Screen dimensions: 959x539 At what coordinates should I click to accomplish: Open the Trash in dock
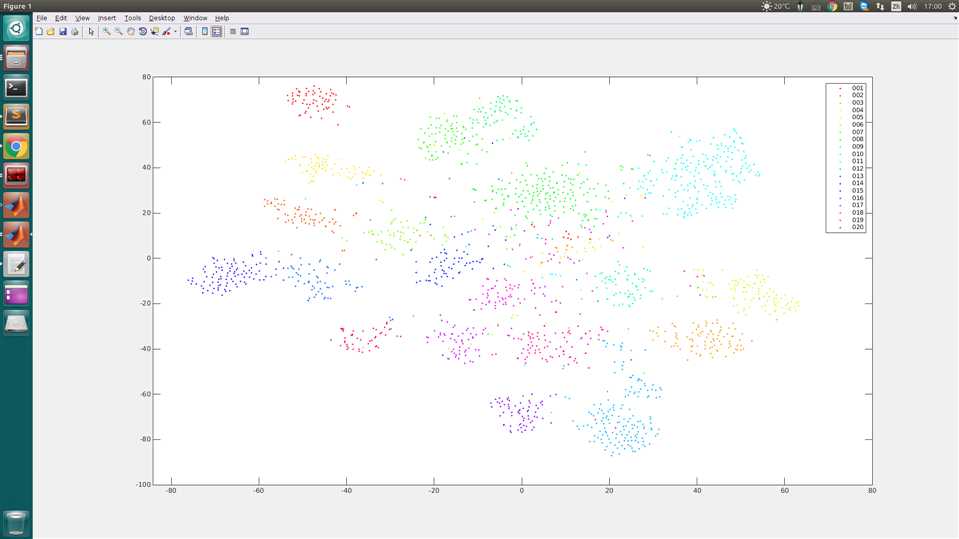(16, 524)
